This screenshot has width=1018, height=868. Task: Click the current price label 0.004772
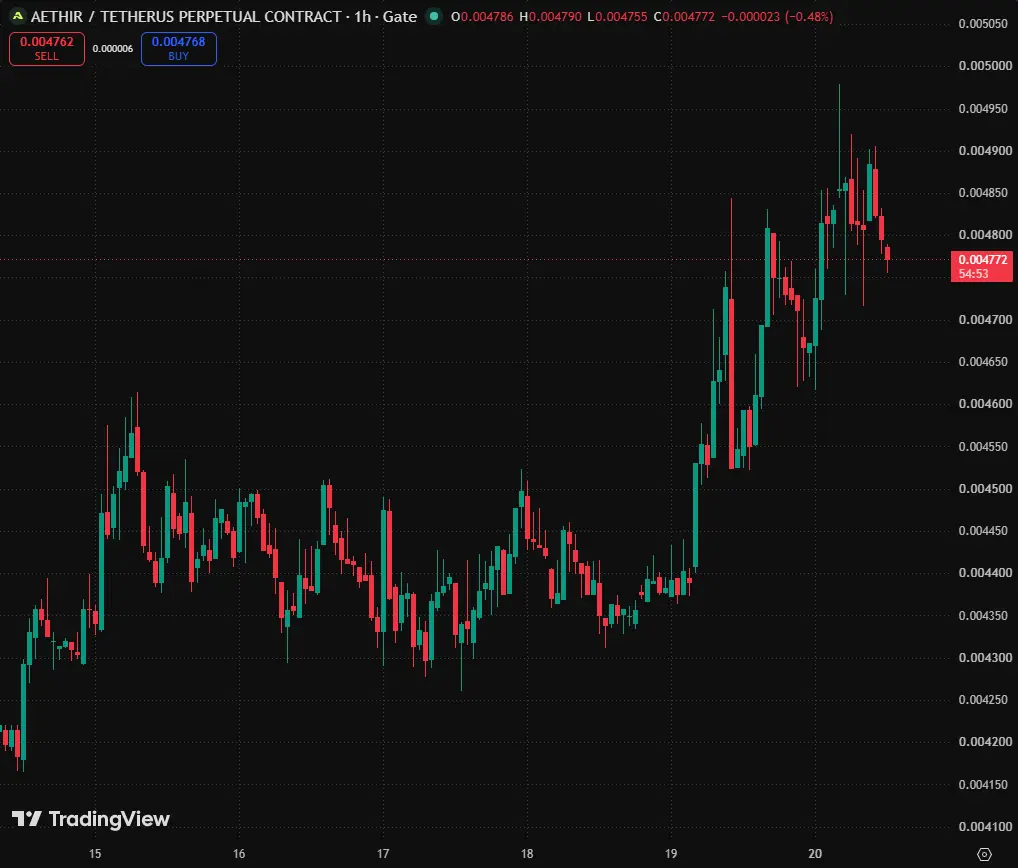982,266
